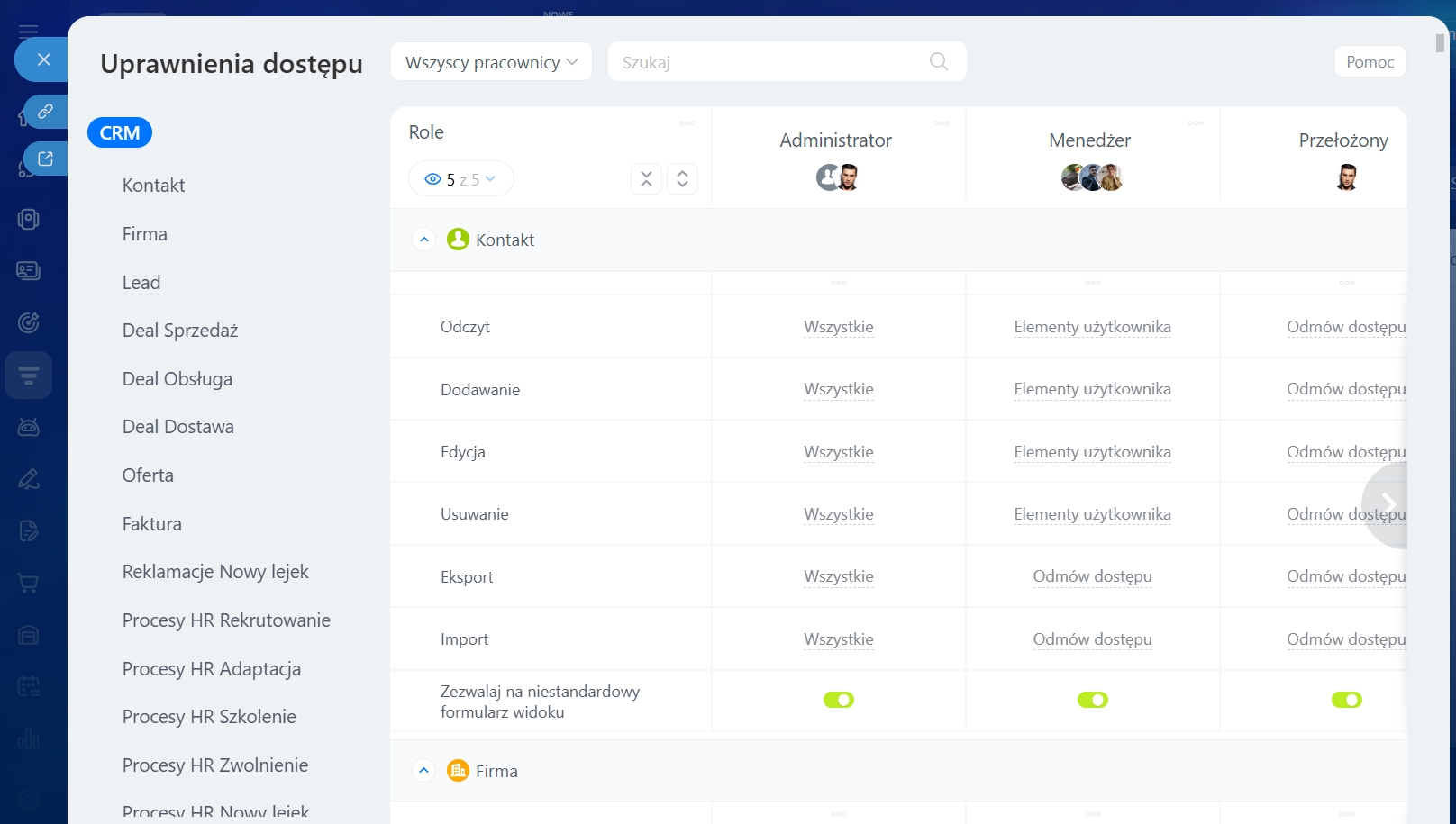Collapse the Kontakt section chevron
Screen dimensions: 1456x824
[424, 240]
